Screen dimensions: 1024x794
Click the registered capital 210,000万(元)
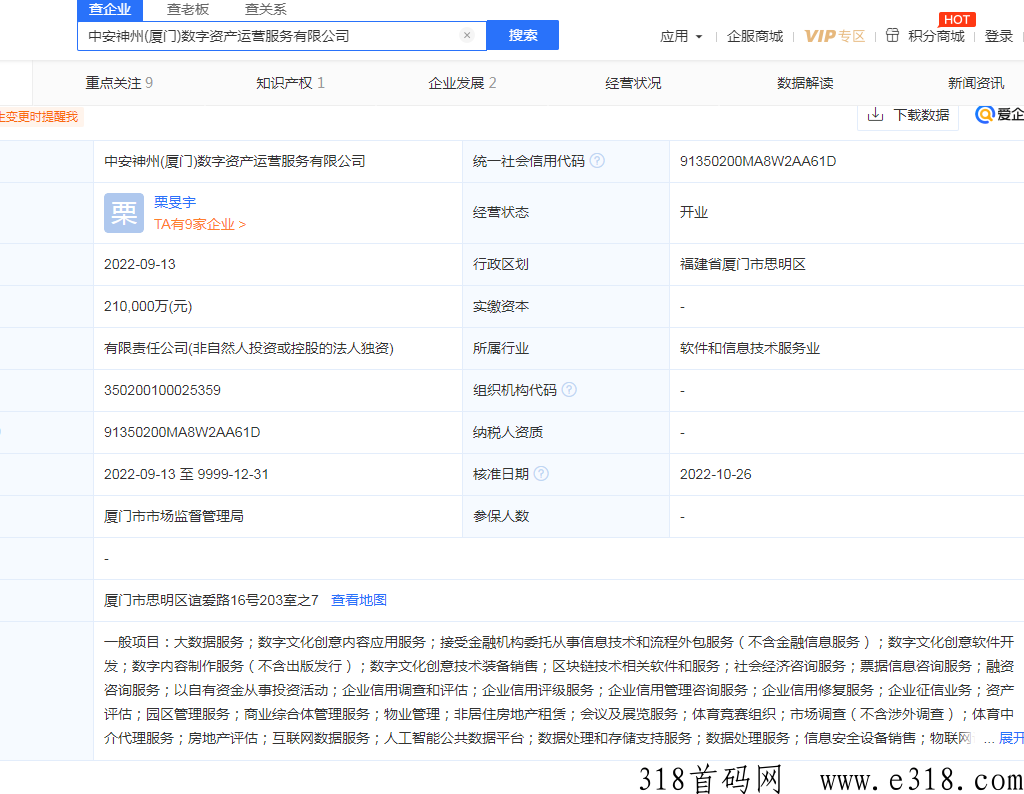point(148,306)
